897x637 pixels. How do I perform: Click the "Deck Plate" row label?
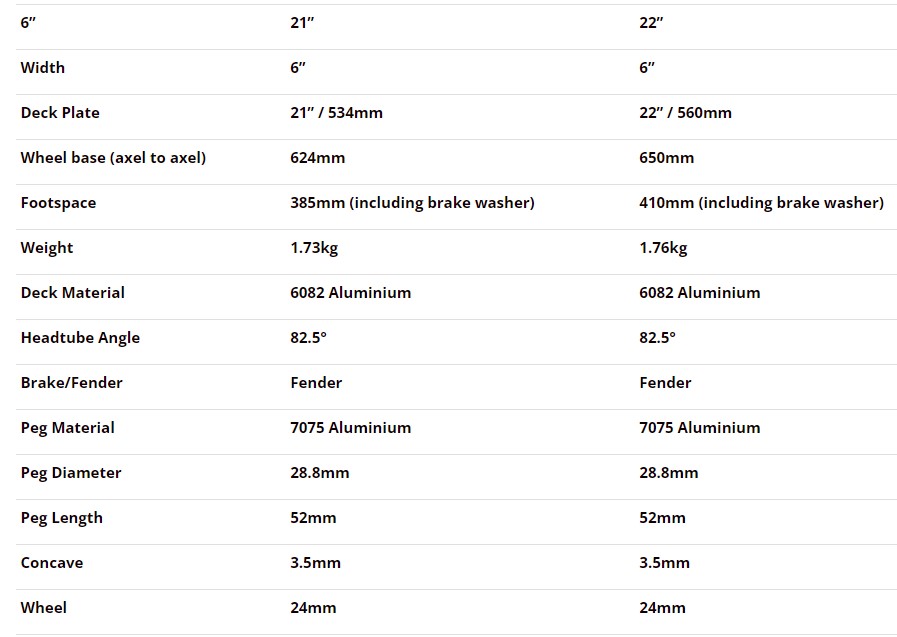60,113
